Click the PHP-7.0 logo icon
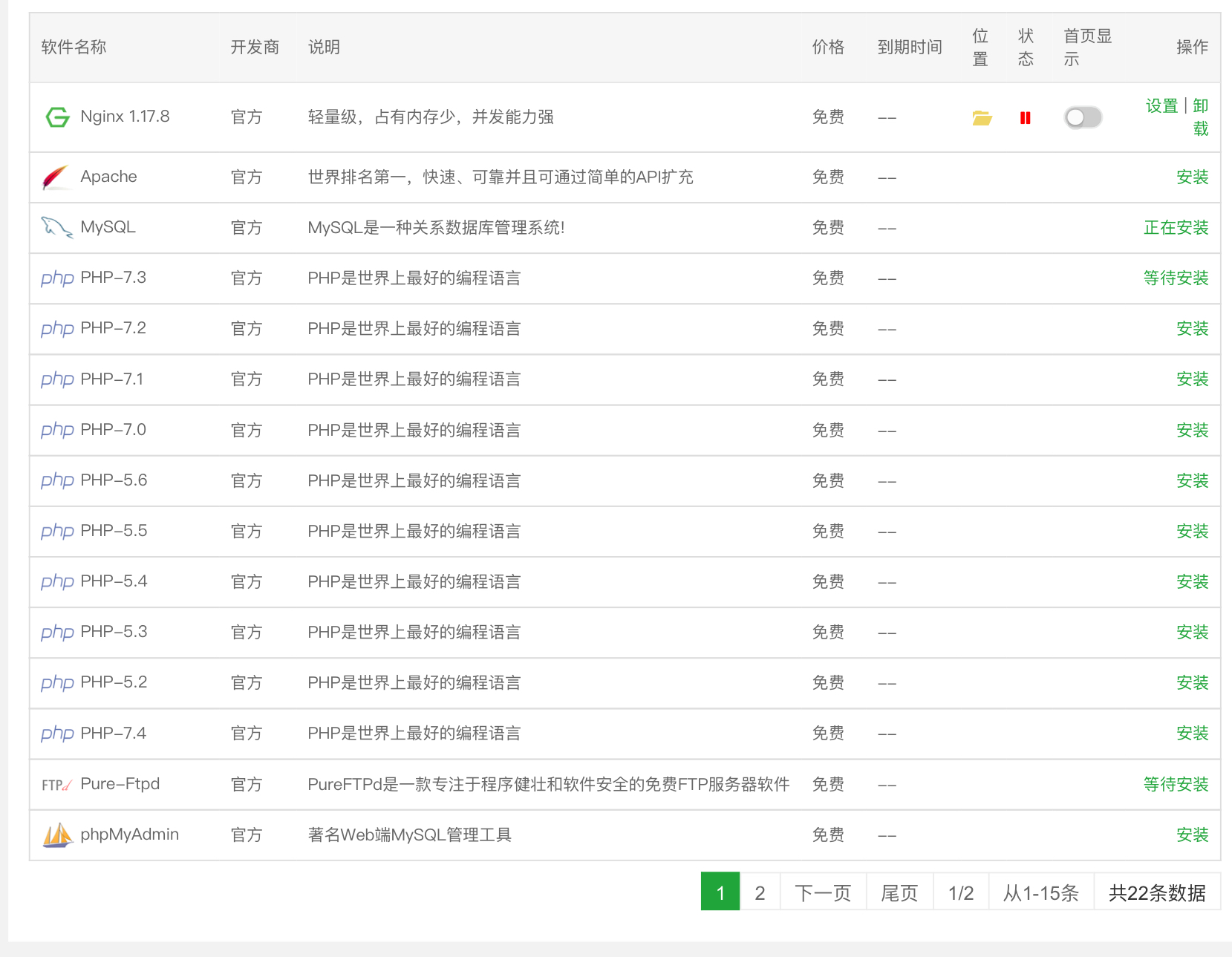This screenshot has width=1232, height=957. tap(57, 430)
